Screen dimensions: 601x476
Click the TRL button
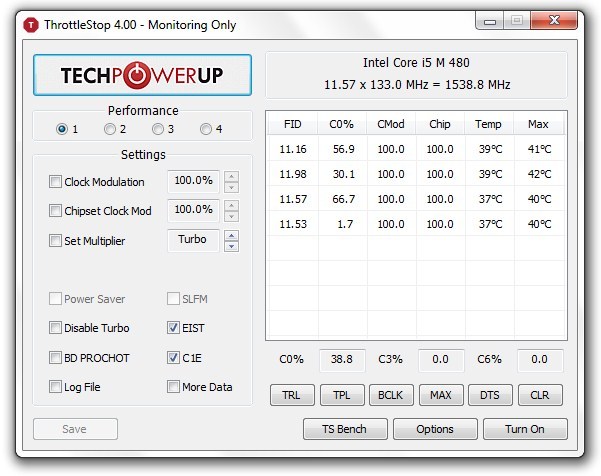292,395
